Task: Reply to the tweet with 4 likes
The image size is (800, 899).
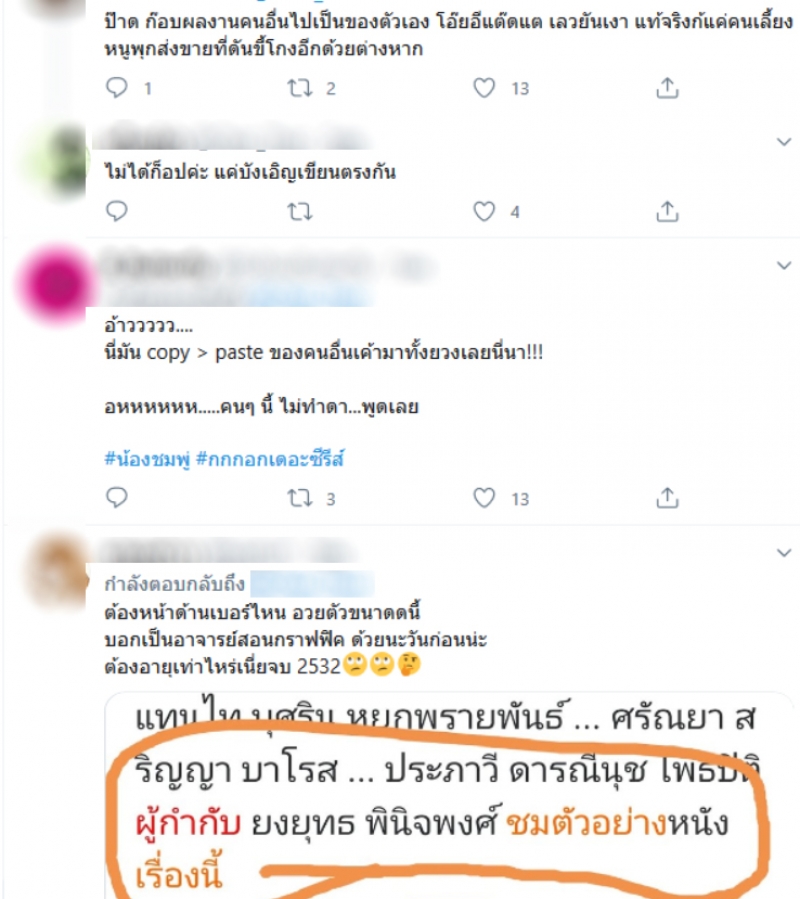Action: click(117, 211)
